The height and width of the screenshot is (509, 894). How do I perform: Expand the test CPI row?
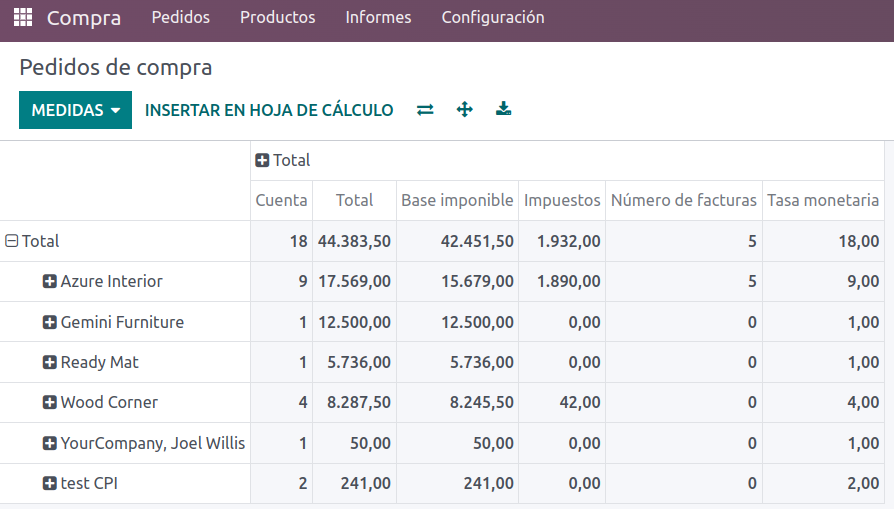pyautogui.click(x=80, y=483)
